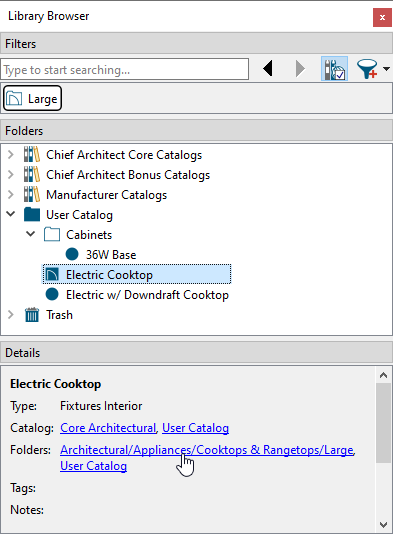Click the Manufacturer Catalogs books icon
The image size is (393, 534).
(x=32, y=194)
